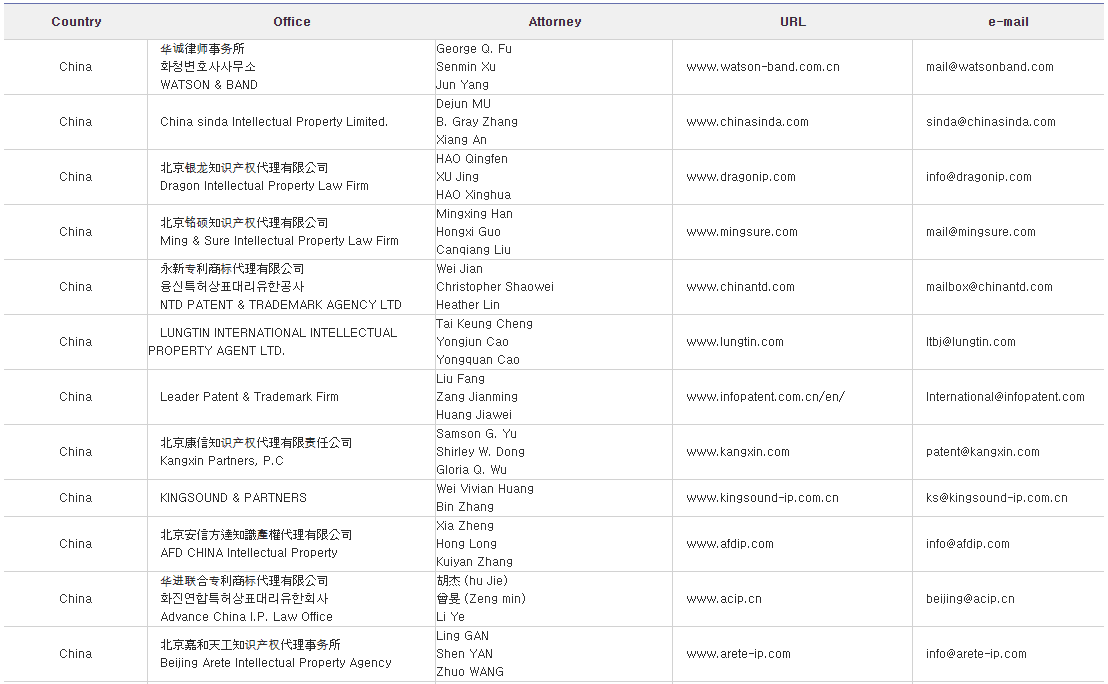This screenshot has height=684, width=1108.
Task: Select the URL "www.chinantd.com"
Action: (741, 288)
